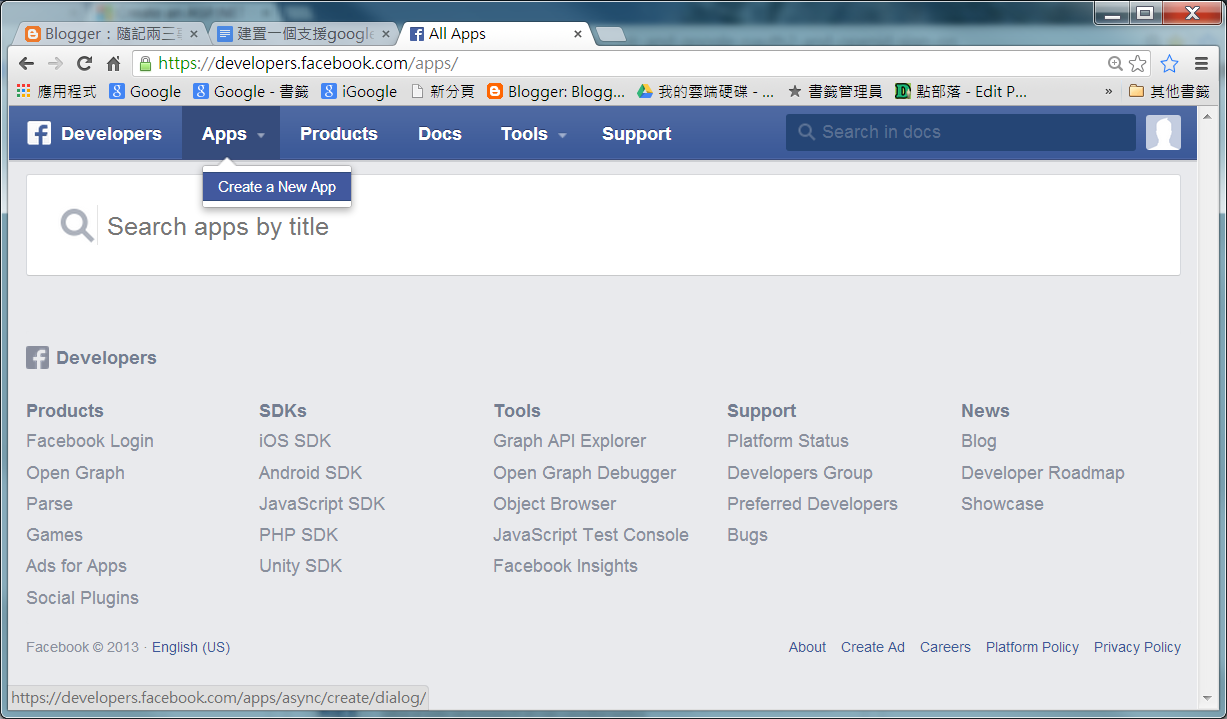This screenshot has width=1227, height=719.
Task: Open the Bugs link
Action: (747, 535)
